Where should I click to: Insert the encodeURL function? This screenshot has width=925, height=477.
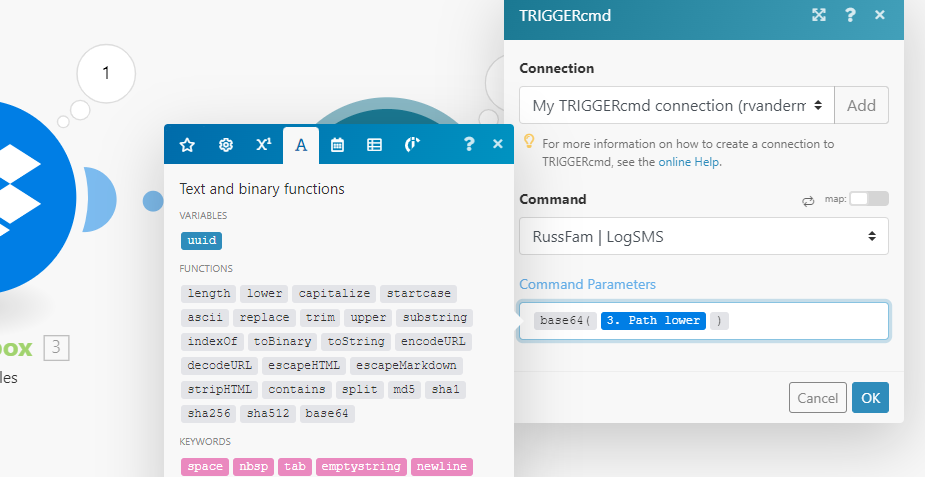pyautogui.click(x=433, y=341)
